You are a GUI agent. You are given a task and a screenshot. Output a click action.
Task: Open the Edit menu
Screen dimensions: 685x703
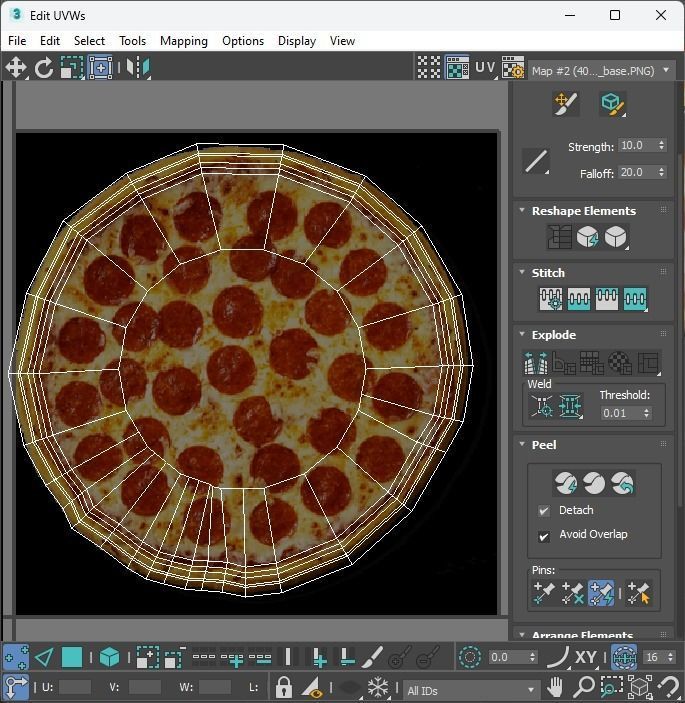(50, 41)
